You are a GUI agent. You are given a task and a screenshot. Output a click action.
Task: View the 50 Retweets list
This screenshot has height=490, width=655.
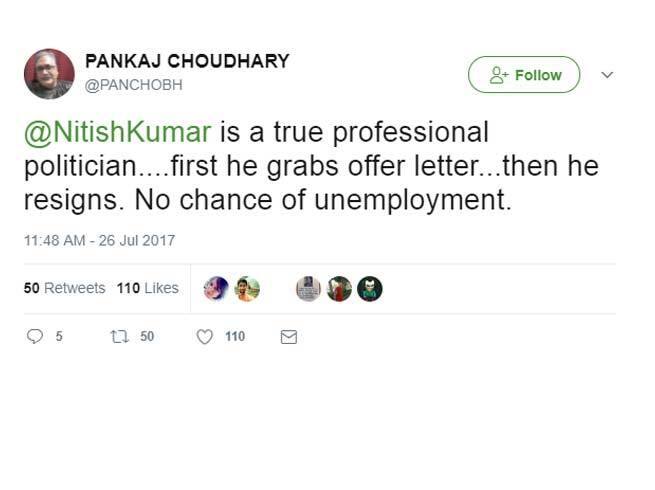point(64,288)
